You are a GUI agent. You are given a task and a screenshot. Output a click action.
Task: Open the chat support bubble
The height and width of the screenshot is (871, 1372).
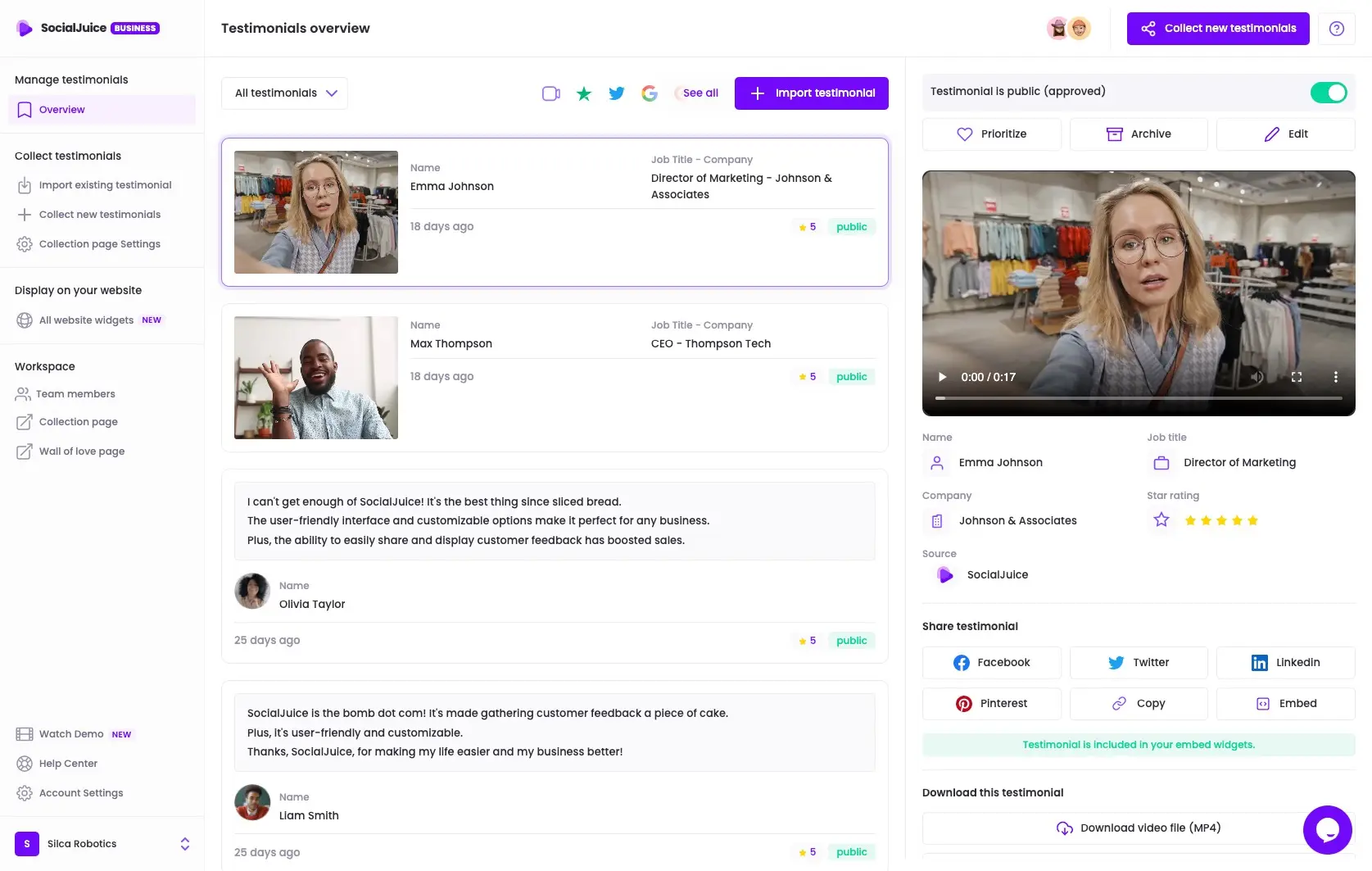1328,830
